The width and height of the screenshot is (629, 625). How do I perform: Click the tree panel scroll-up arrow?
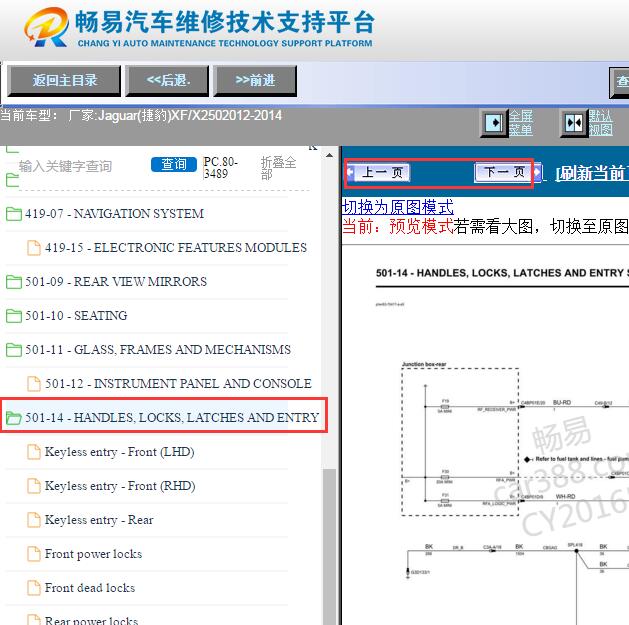click(x=329, y=155)
